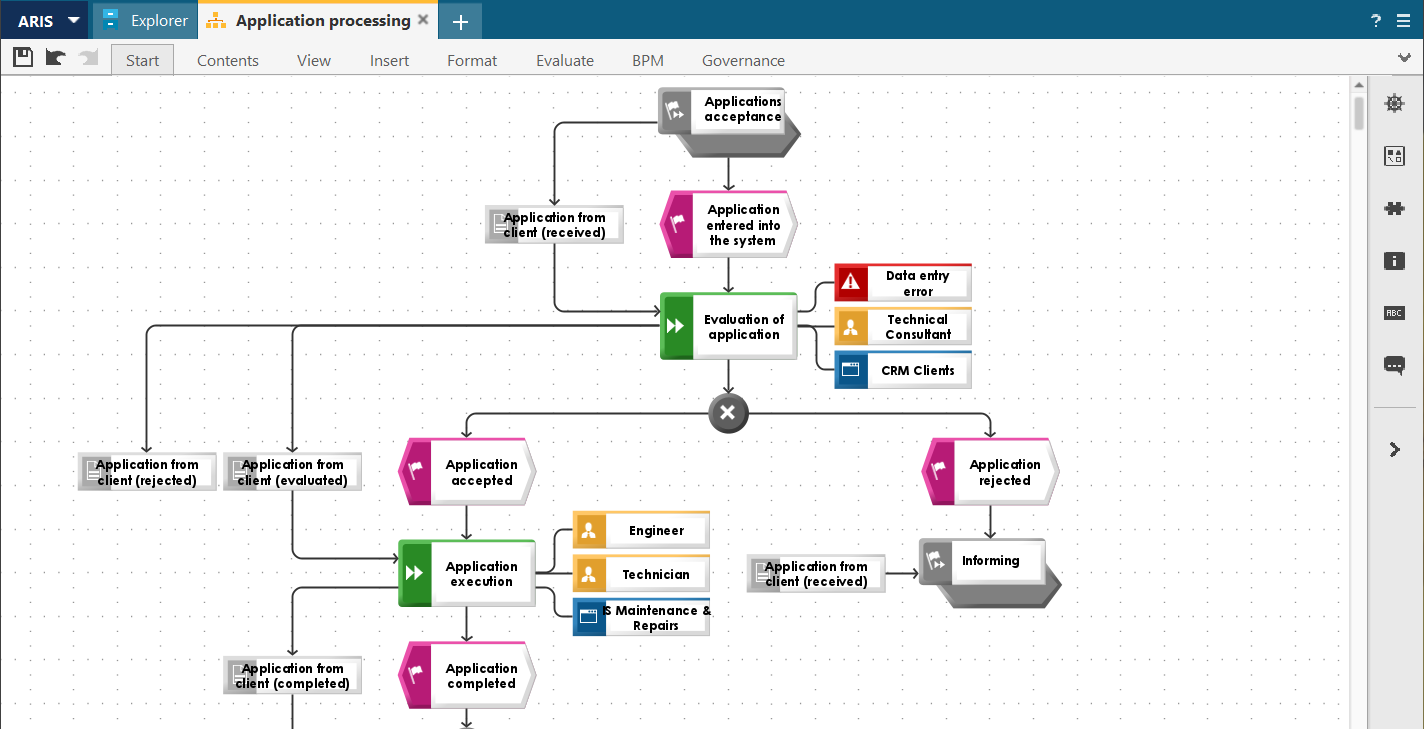Show the Attributes panel with the info icon
The width and height of the screenshot is (1424, 729).
point(1394,260)
